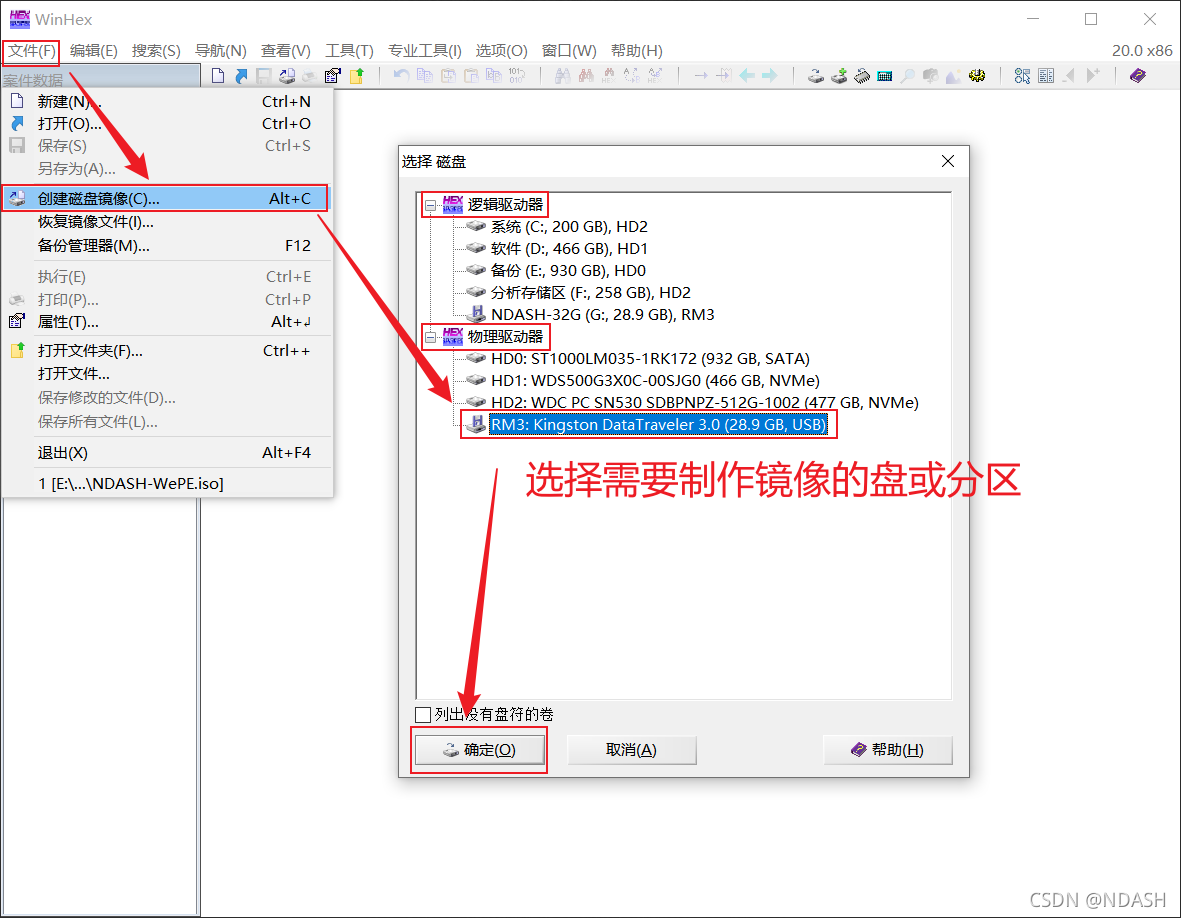Viewport: 1181px width, 918px height.
Task: Open the 导航(N) menu
Action: click(x=221, y=50)
